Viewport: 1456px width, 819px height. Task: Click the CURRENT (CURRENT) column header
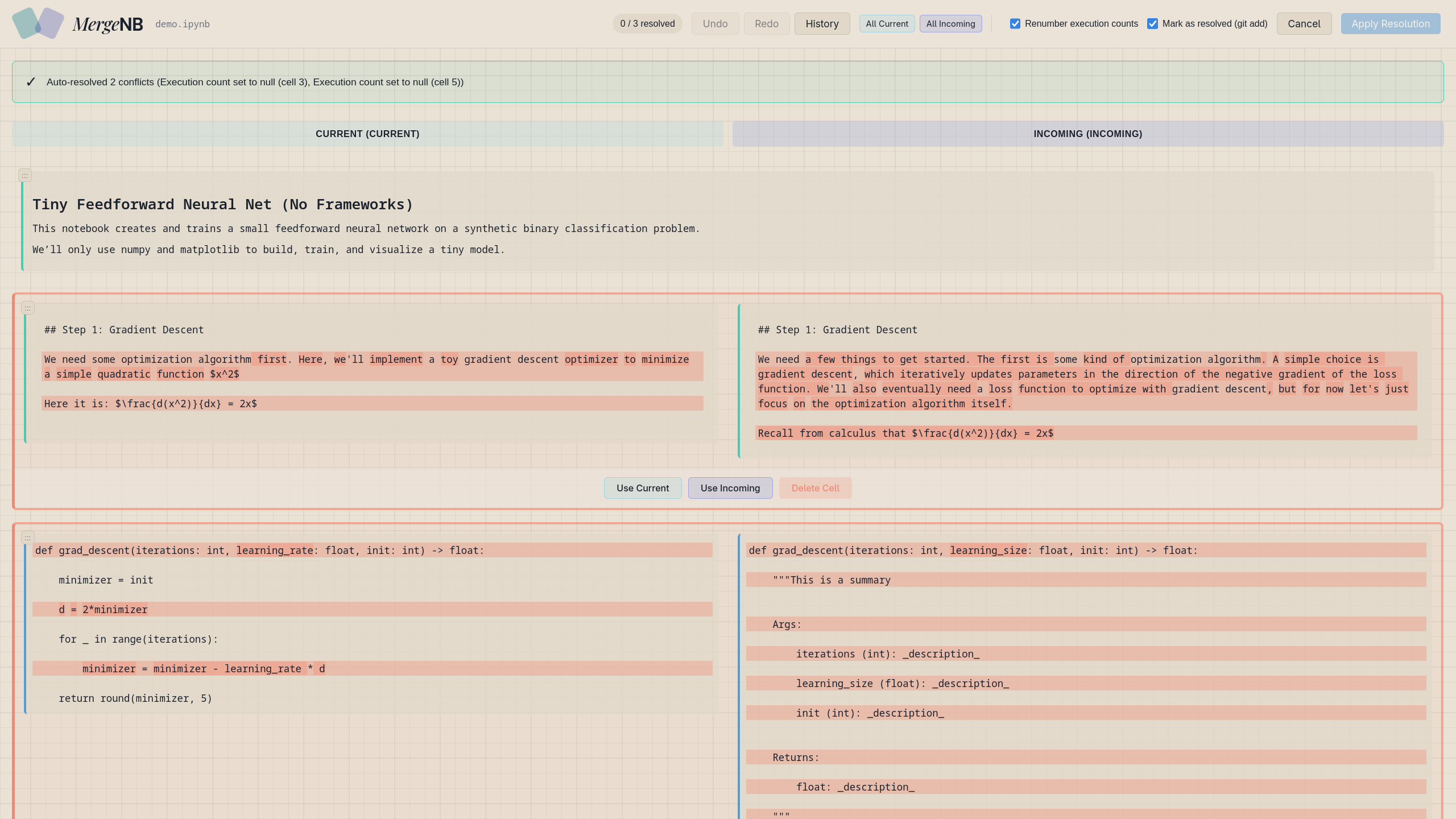point(367,134)
